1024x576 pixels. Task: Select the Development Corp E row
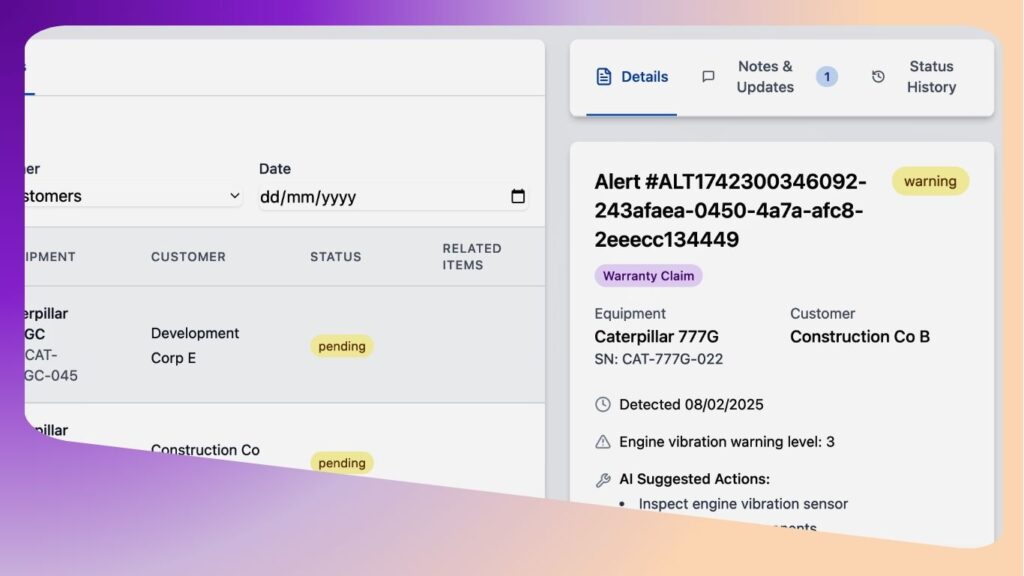tap(285, 345)
